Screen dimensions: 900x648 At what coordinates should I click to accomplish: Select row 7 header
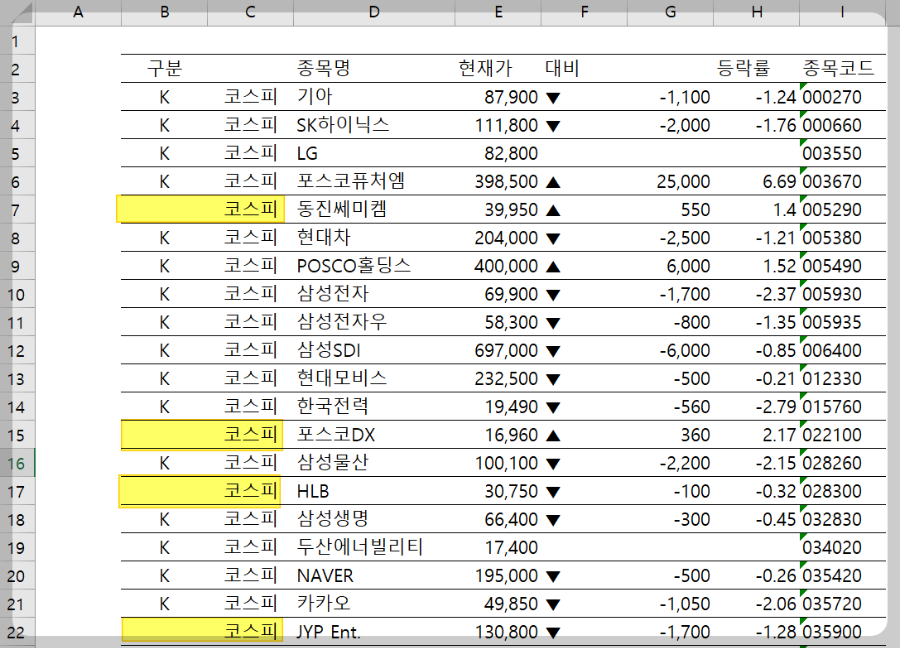[x=16, y=210]
